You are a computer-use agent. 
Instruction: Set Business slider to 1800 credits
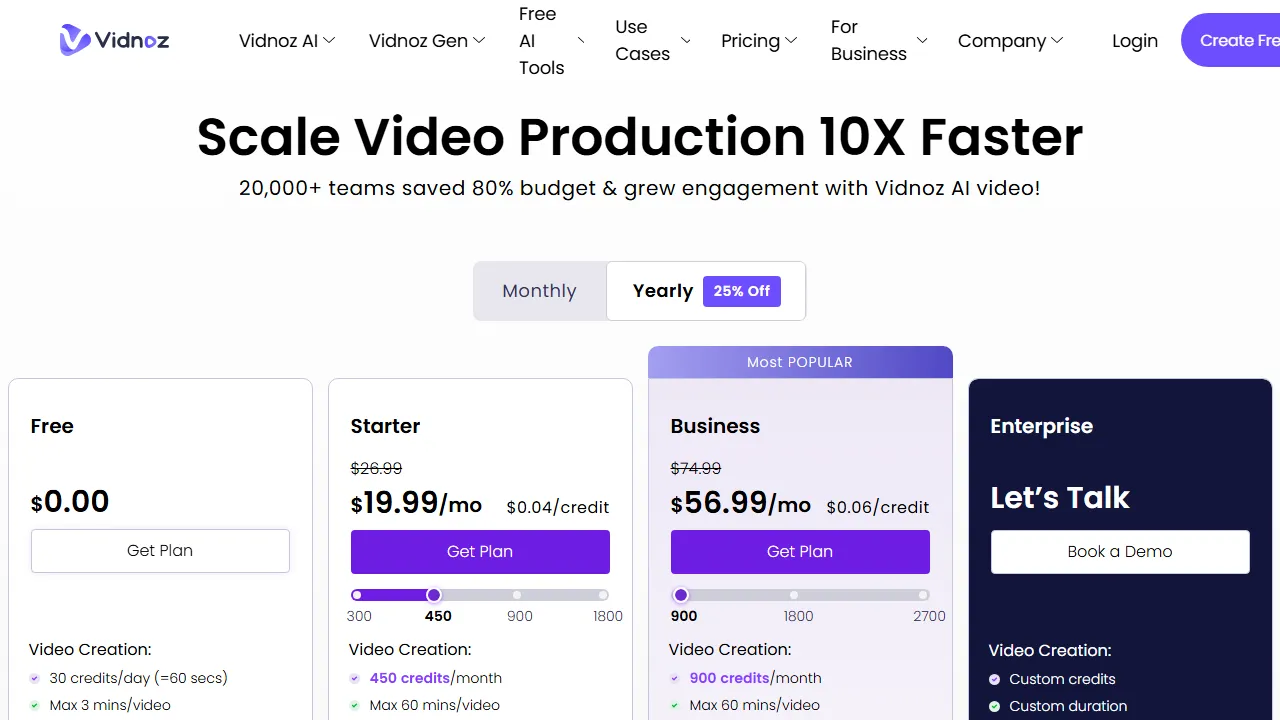tap(794, 595)
